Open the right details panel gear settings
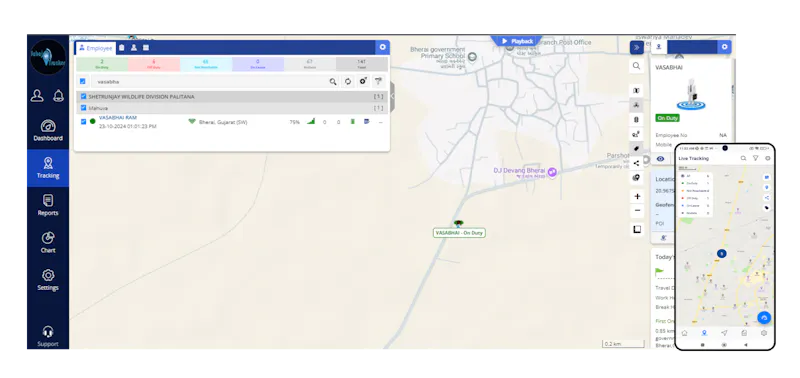 (x=724, y=47)
